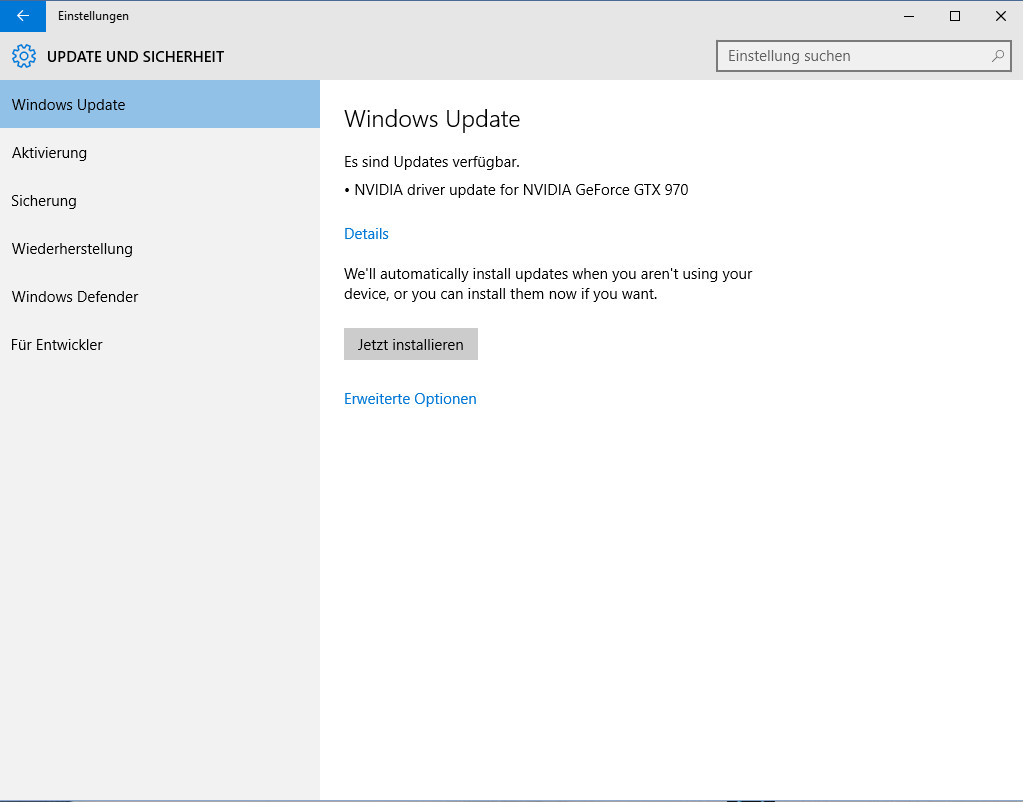
Task: Minimize the Einstellungen window
Action: click(909, 16)
